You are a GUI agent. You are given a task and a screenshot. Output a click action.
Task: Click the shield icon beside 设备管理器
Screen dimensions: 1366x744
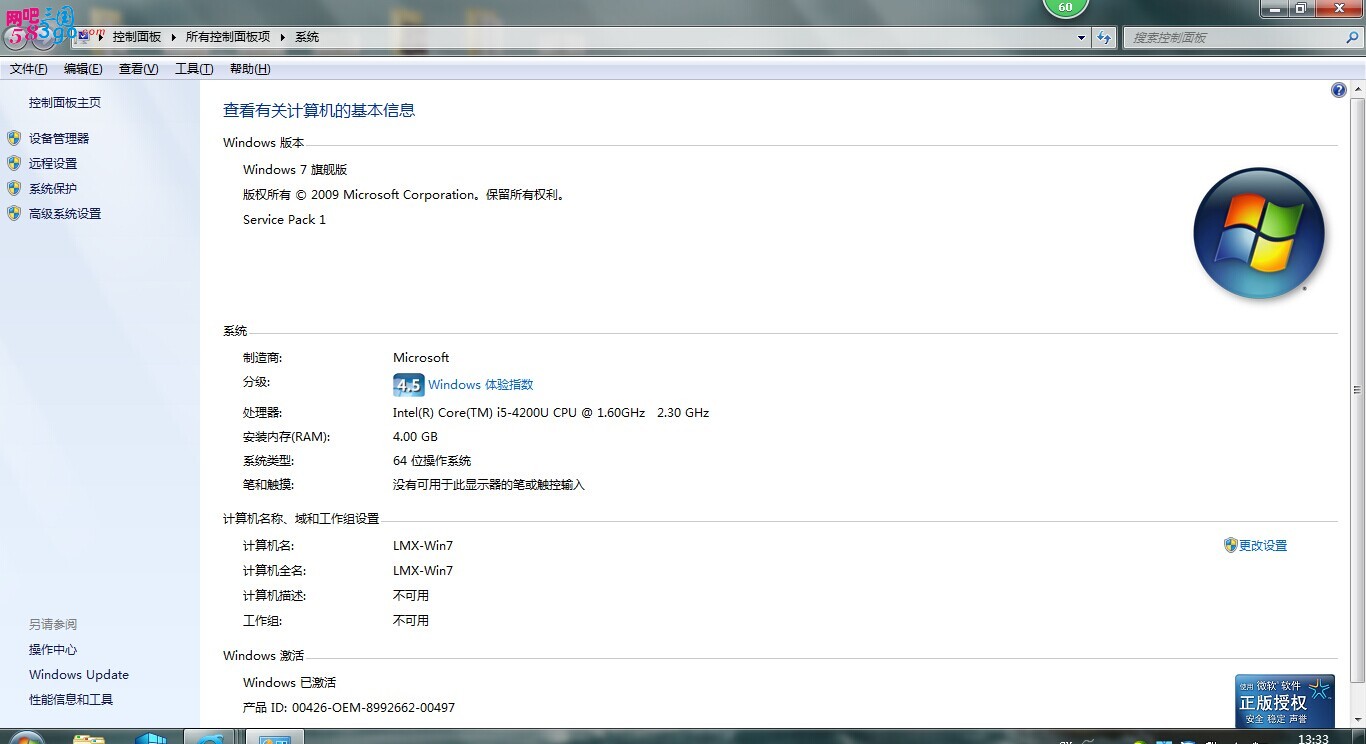pyautogui.click(x=14, y=138)
